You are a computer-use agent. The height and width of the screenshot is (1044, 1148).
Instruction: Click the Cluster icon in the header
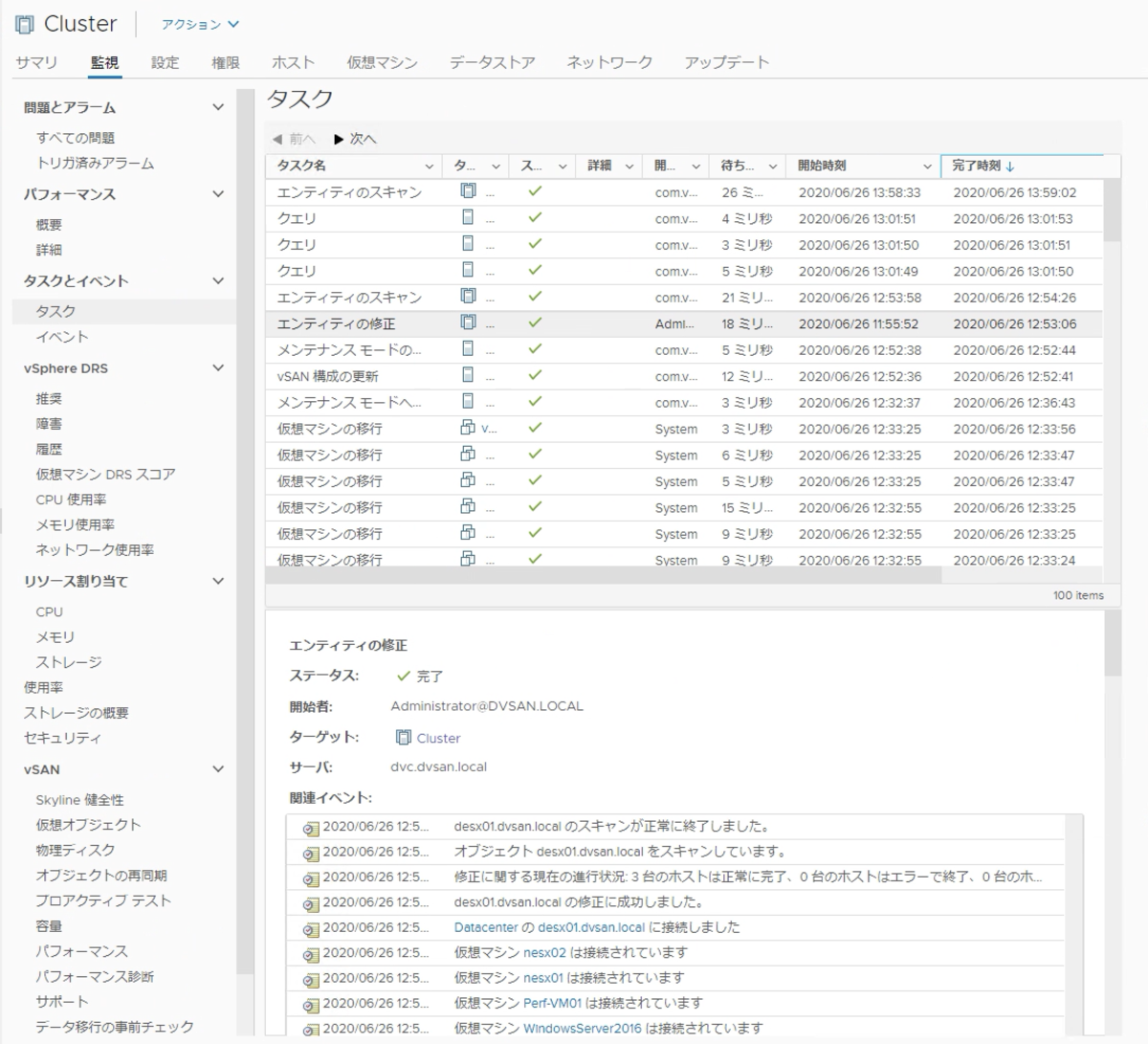point(24,24)
